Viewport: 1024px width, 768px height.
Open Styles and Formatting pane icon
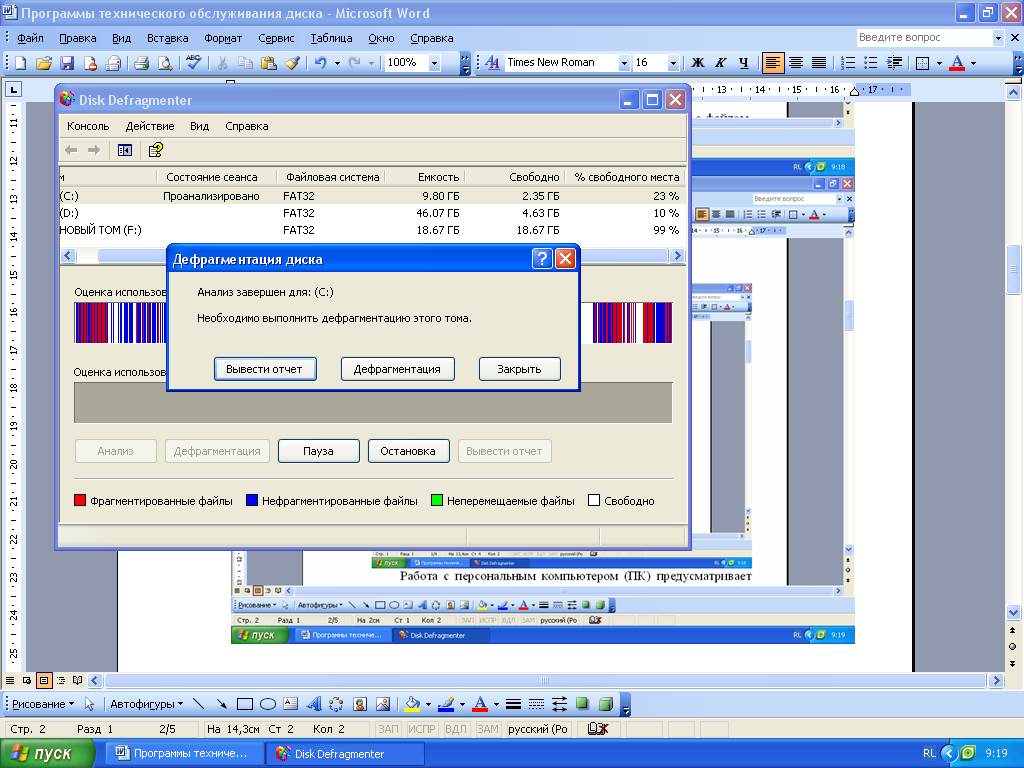click(x=492, y=63)
